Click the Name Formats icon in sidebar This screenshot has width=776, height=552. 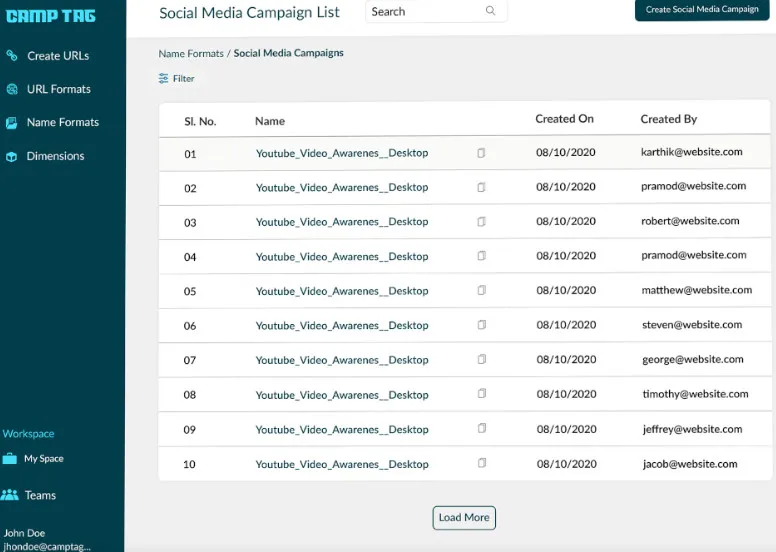(12, 123)
